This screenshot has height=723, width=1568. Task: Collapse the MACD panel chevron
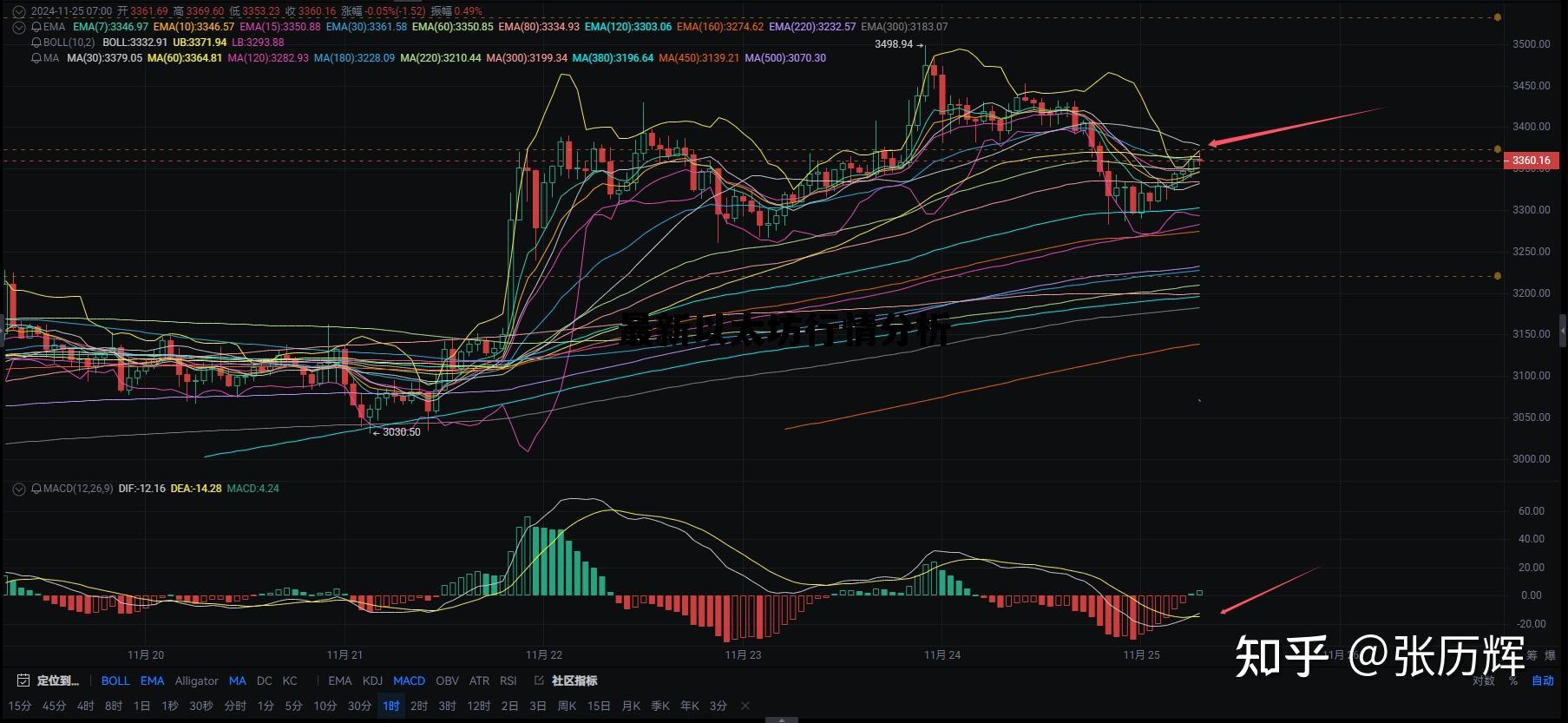[x=19, y=489]
